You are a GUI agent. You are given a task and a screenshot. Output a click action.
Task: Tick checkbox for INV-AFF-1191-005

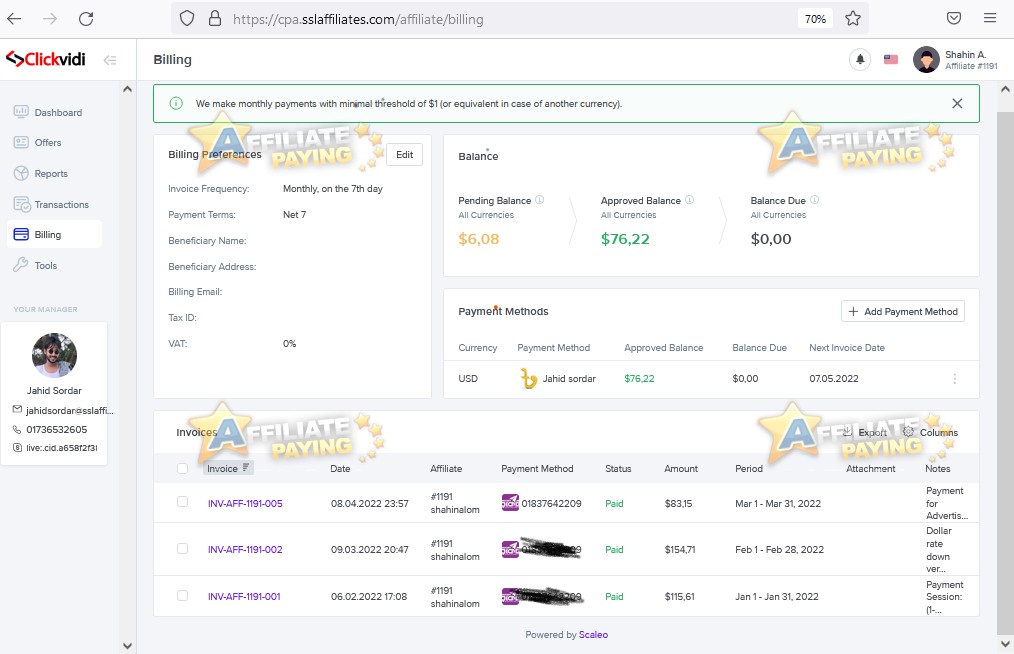tap(182, 502)
